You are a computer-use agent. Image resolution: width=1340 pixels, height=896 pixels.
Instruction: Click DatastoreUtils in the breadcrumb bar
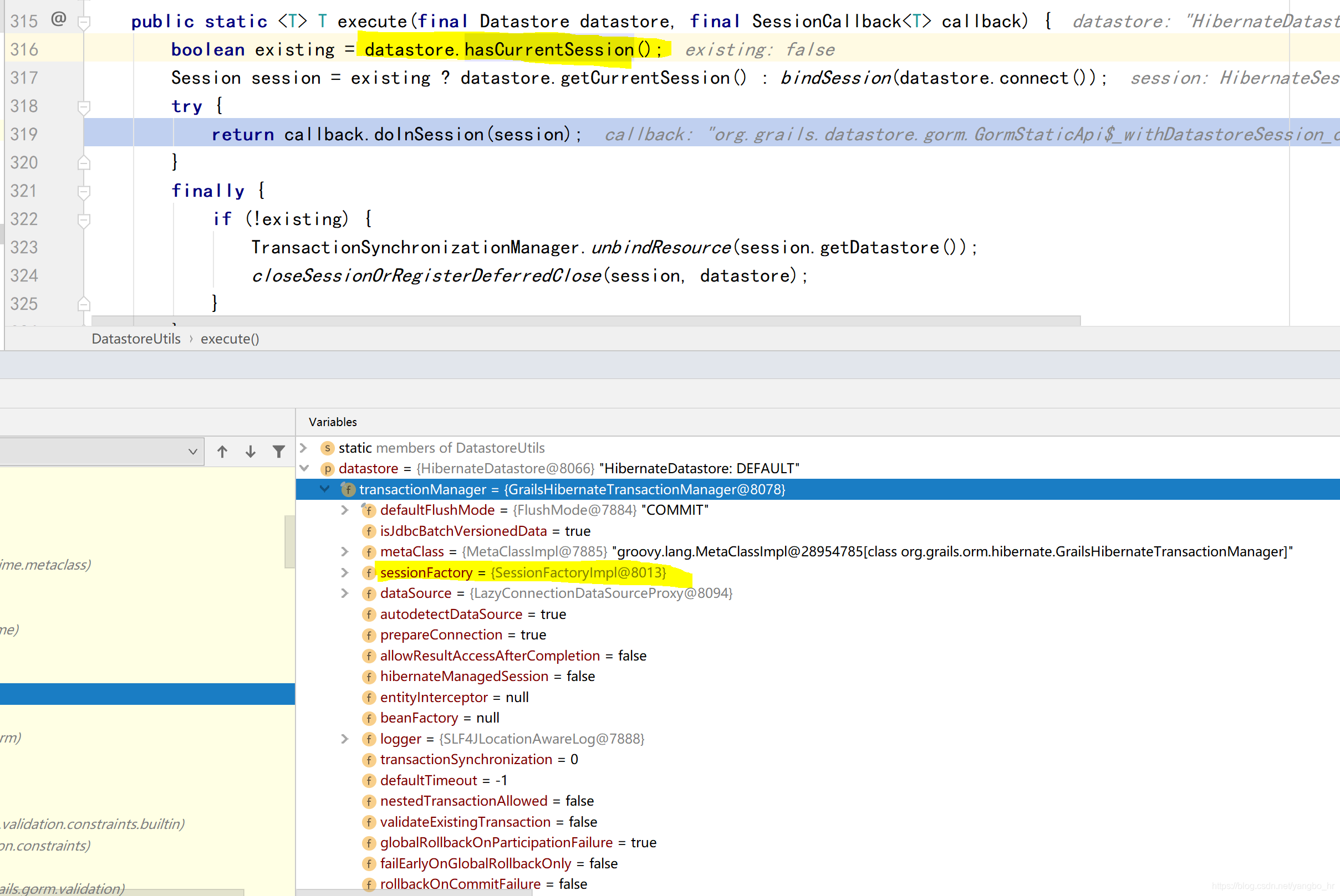point(136,339)
